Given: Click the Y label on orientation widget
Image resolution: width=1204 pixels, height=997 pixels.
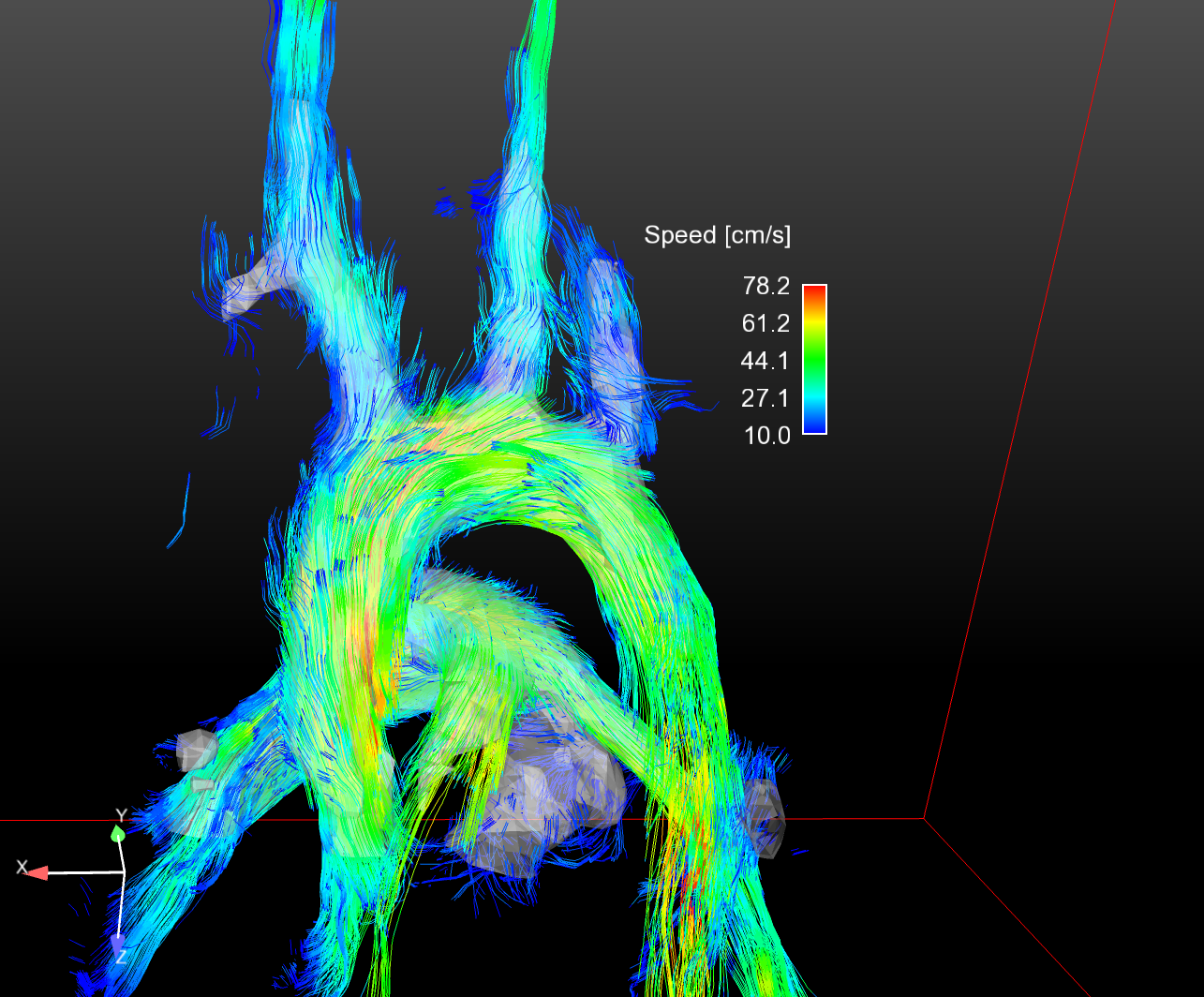Looking at the screenshot, I should click(121, 815).
